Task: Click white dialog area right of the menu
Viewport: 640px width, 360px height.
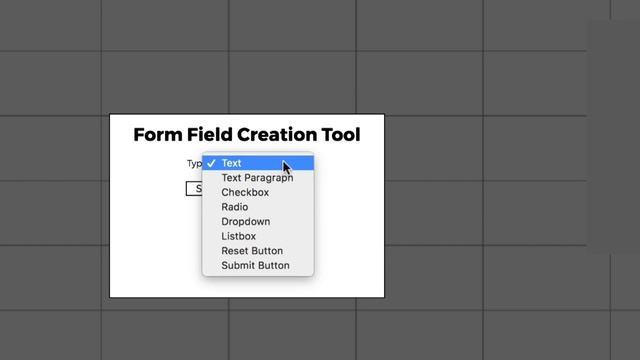Action: [x=349, y=214]
